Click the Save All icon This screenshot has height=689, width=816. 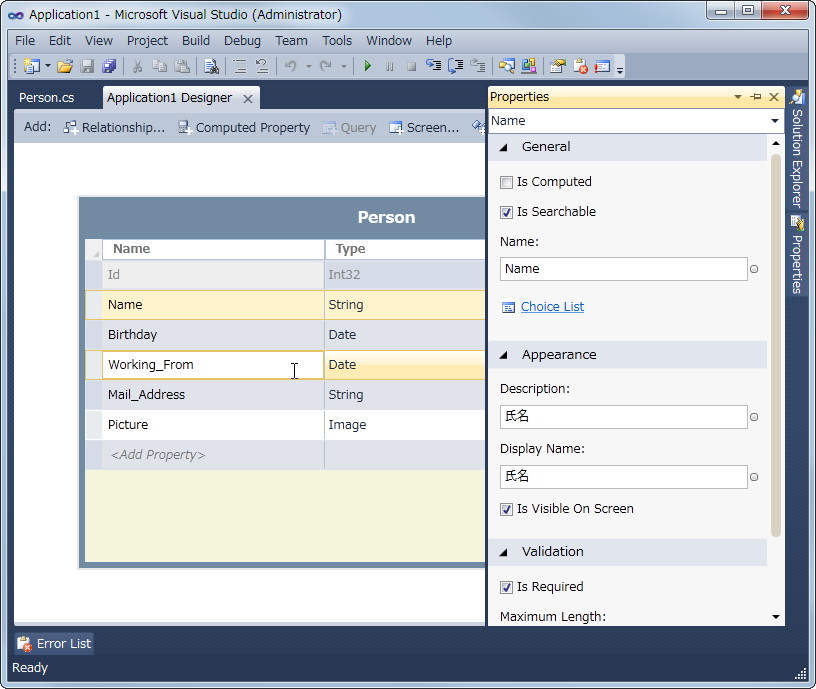pyautogui.click(x=109, y=66)
